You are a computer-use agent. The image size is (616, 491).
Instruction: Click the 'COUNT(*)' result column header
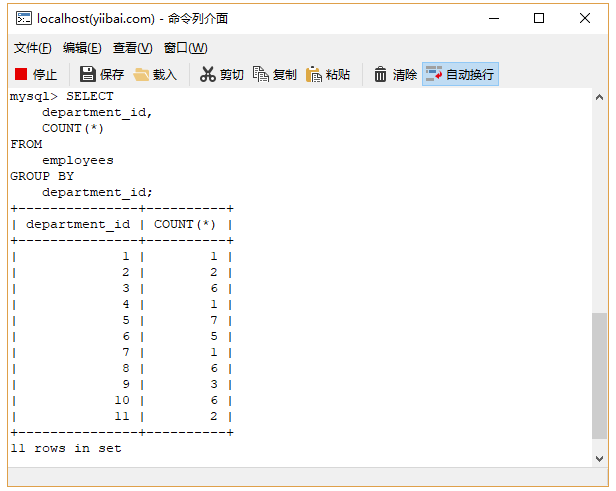pyautogui.click(x=185, y=224)
